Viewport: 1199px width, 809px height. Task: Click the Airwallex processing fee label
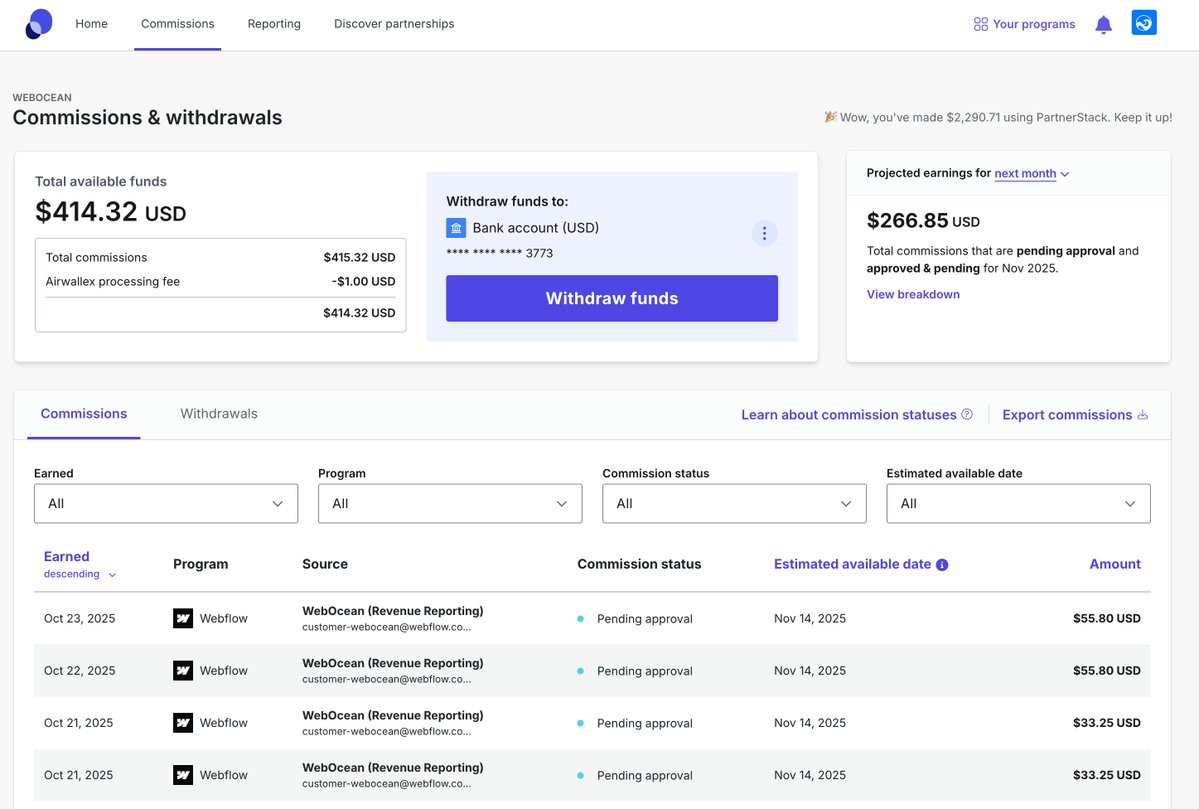[112, 281]
